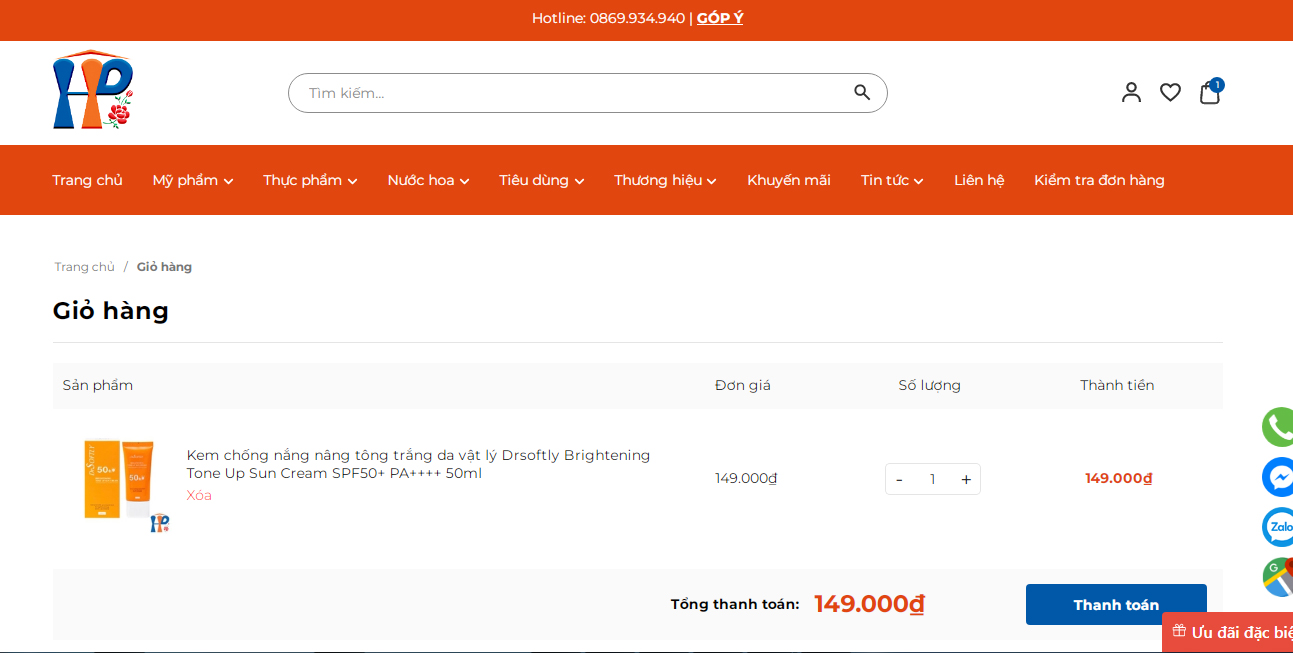This screenshot has width=1293, height=653.
Task: Click the Thanh toán checkout button
Action: [1116, 604]
